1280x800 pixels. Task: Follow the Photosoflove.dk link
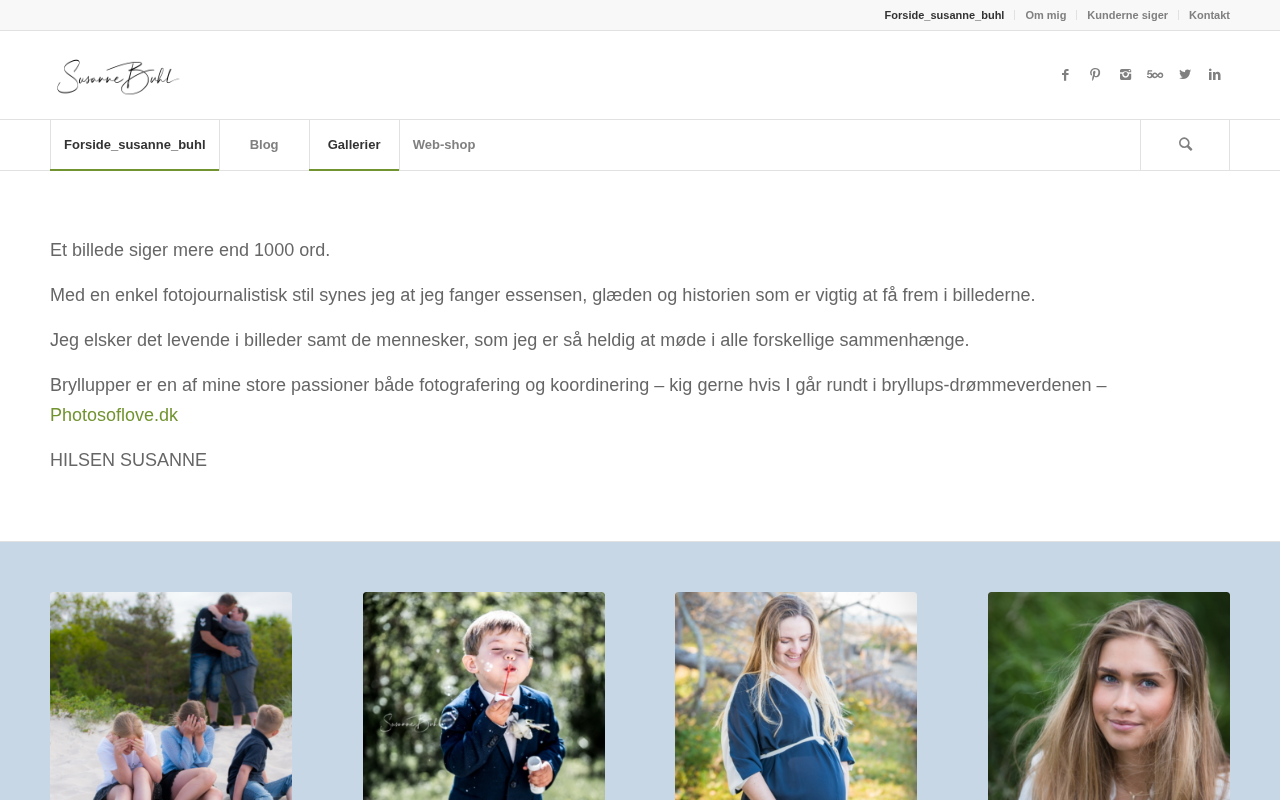[x=114, y=415]
